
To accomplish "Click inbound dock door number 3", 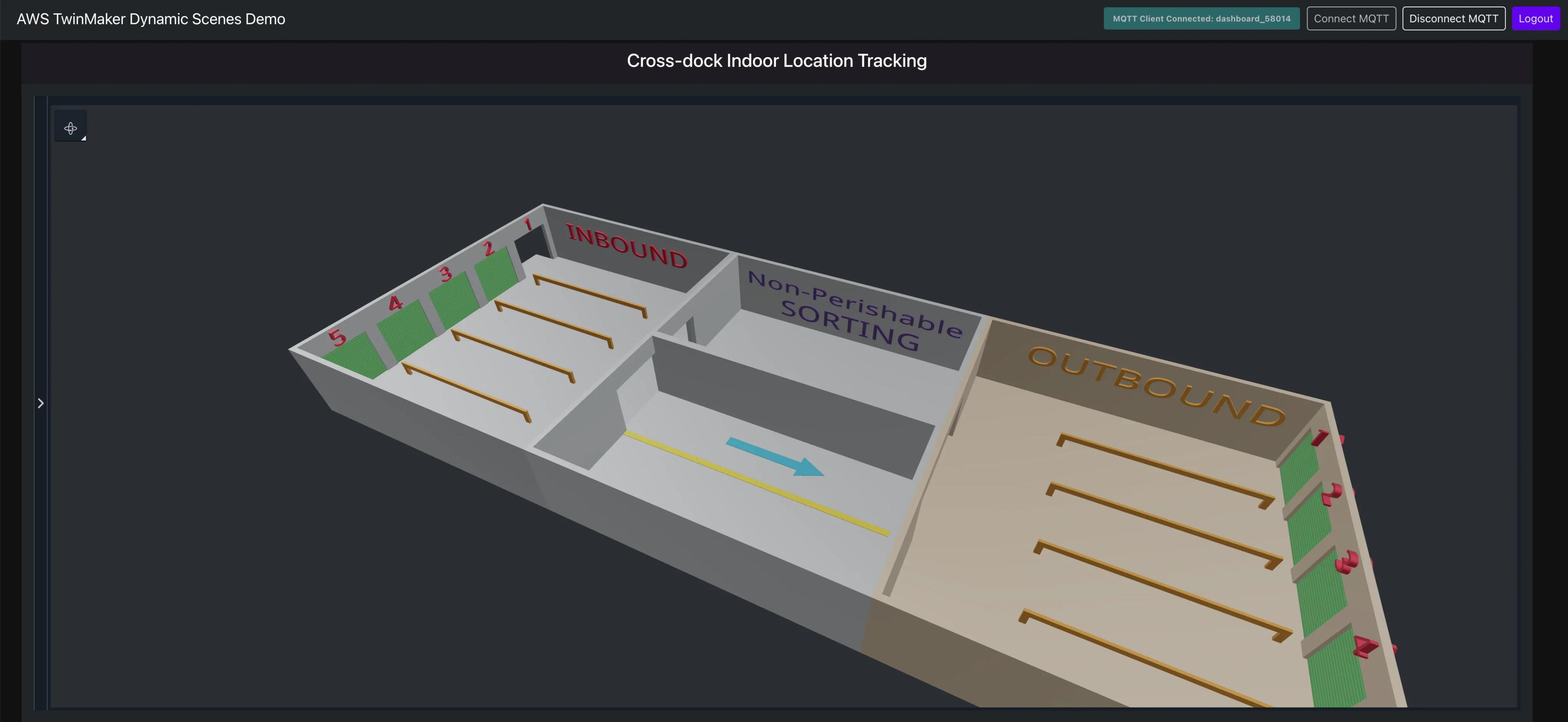I will [454, 301].
